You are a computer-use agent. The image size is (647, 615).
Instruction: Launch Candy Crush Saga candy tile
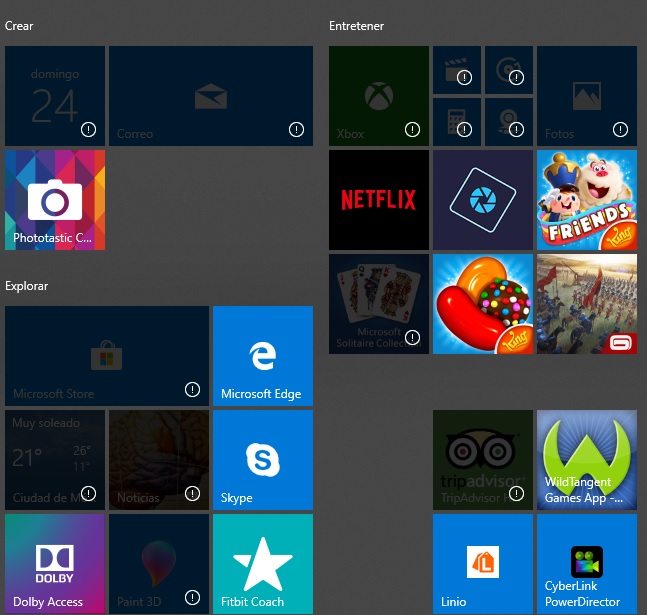tap(483, 304)
